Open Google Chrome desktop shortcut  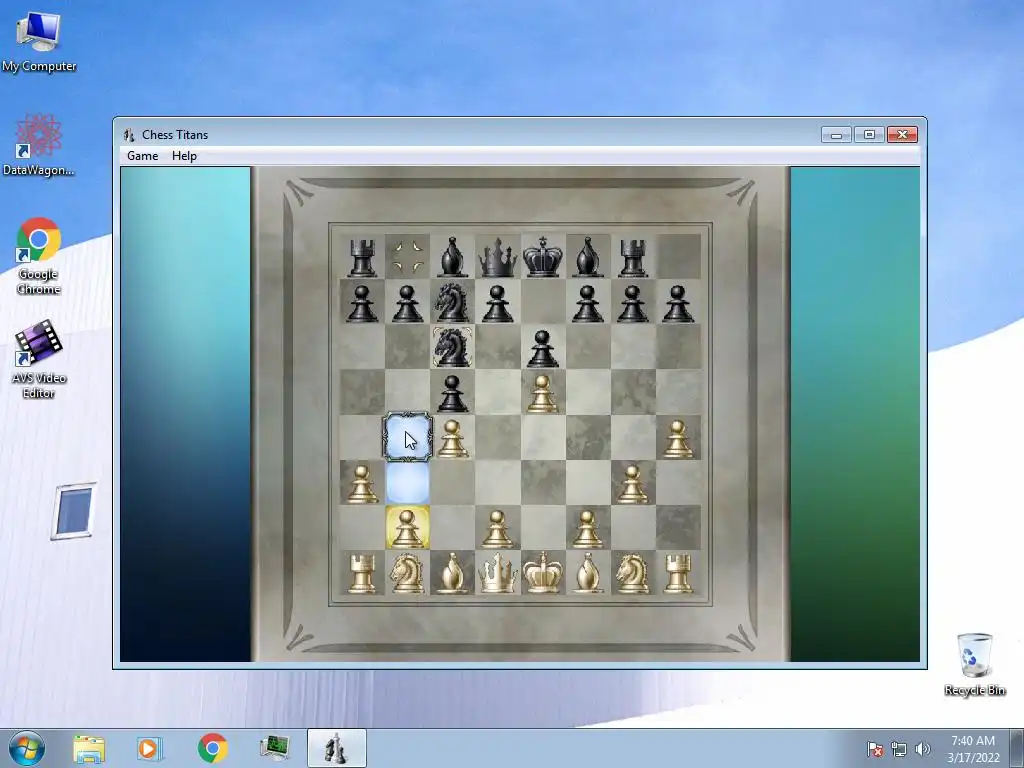coord(39,256)
